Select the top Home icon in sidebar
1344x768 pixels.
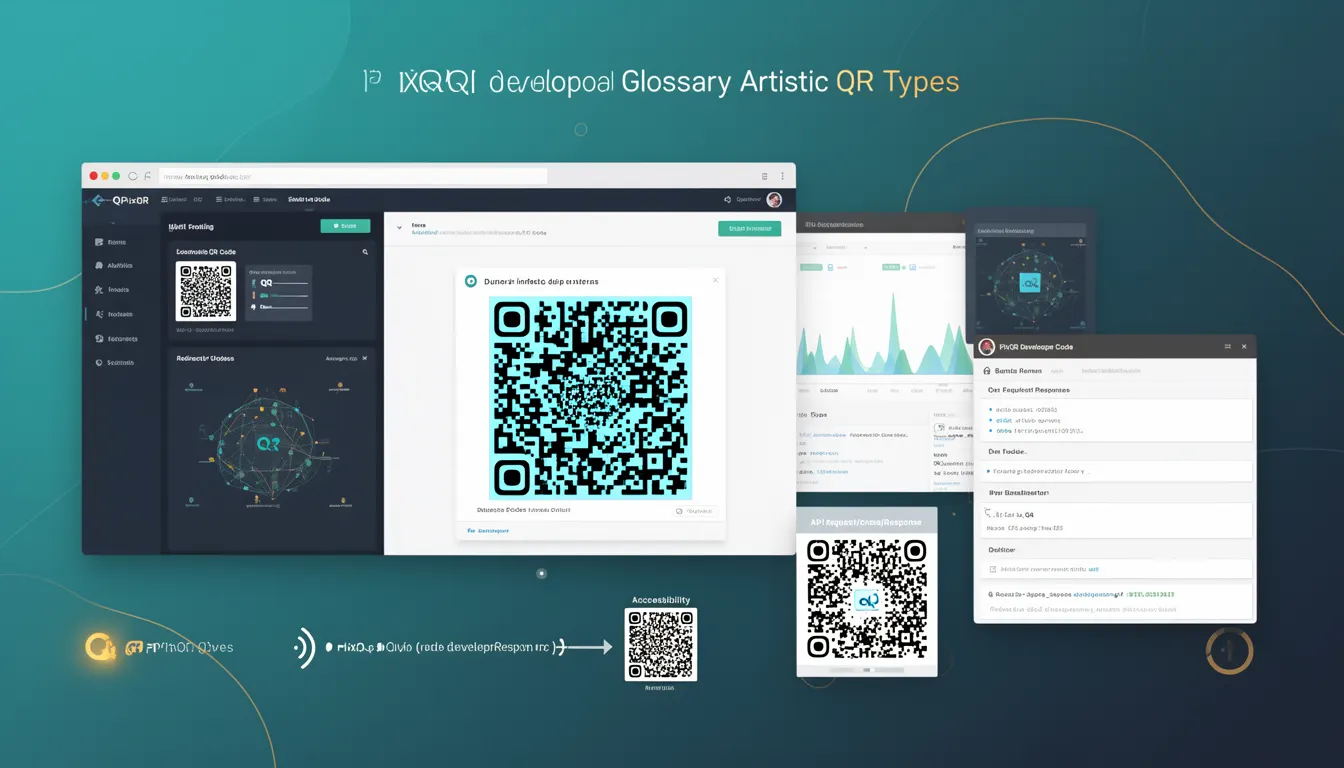click(x=98, y=242)
